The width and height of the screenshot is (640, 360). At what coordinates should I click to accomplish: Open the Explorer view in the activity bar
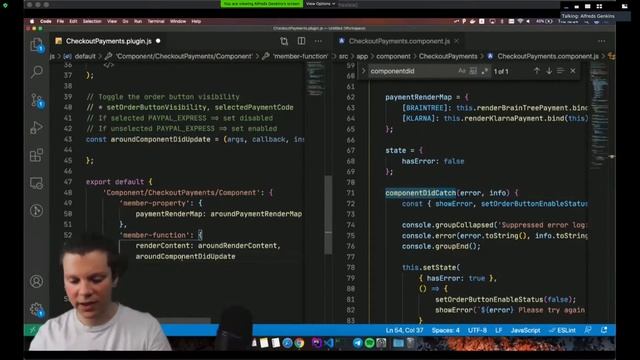(x=36, y=44)
